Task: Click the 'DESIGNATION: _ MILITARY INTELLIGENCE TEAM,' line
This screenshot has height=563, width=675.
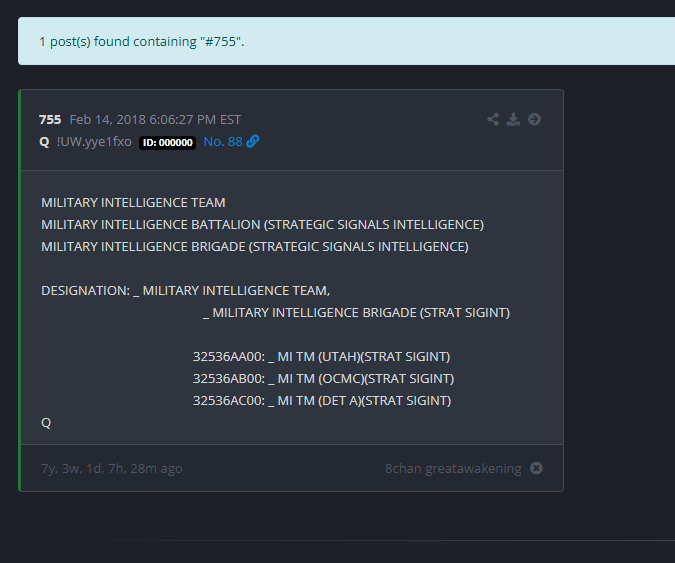Action: (x=186, y=291)
